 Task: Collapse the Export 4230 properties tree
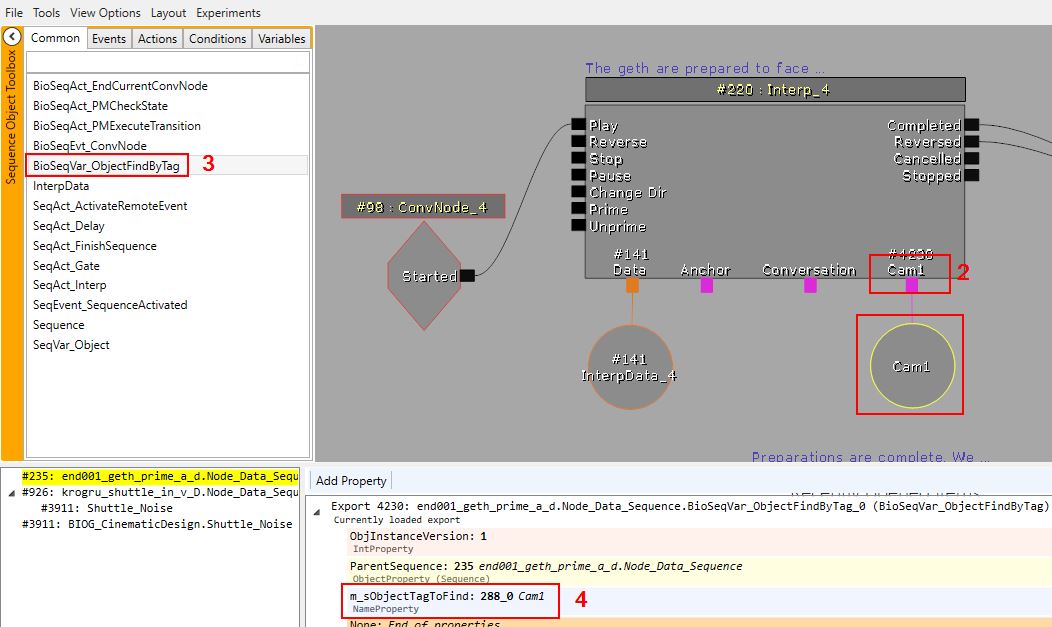tap(317, 512)
